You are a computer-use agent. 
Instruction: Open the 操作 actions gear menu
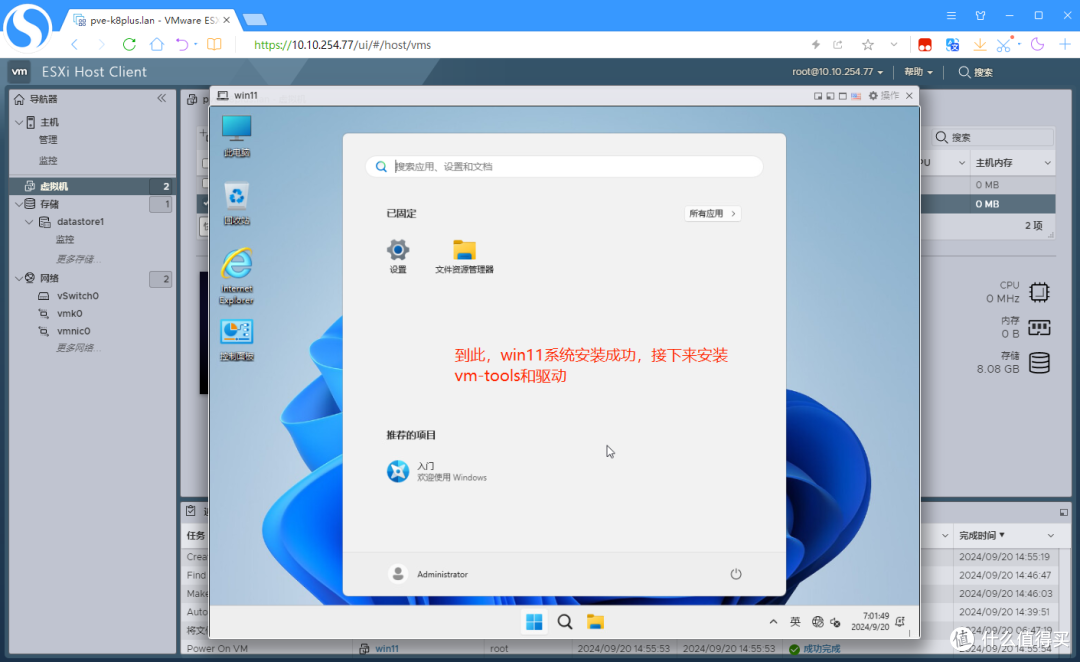[884, 96]
